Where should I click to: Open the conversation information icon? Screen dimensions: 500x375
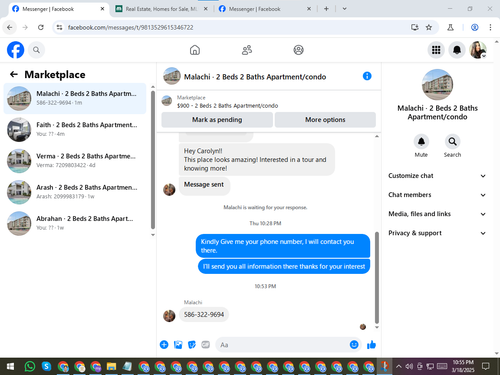click(x=367, y=76)
